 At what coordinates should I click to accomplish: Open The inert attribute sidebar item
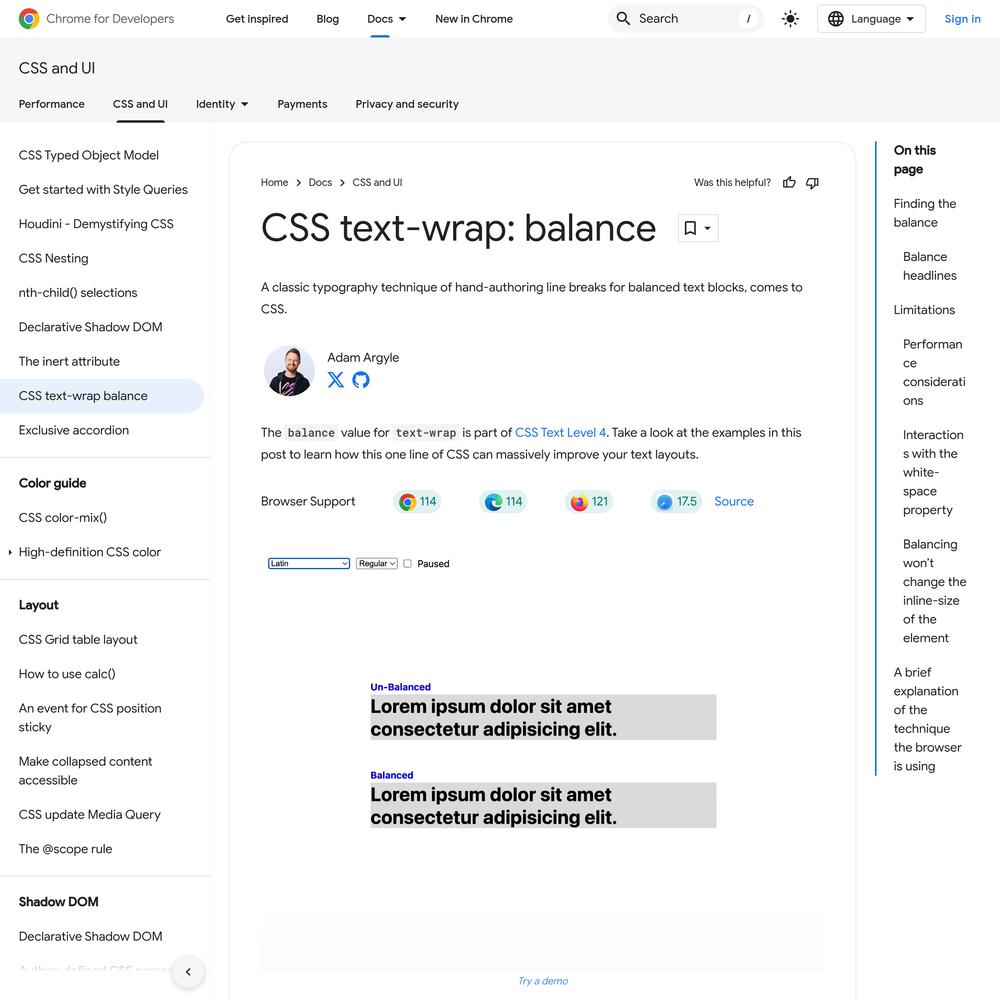pos(70,362)
